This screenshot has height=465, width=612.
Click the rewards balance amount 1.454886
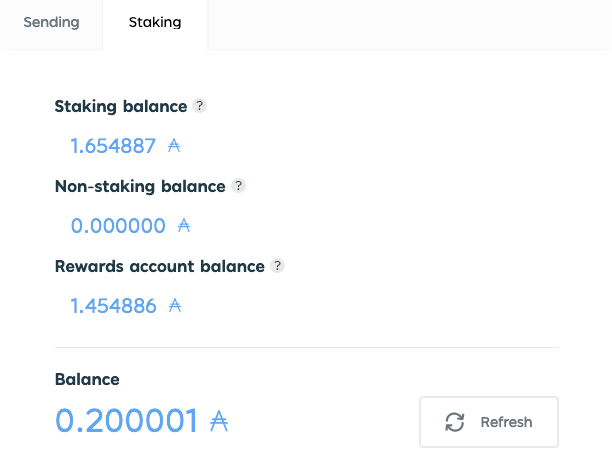pos(113,306)
